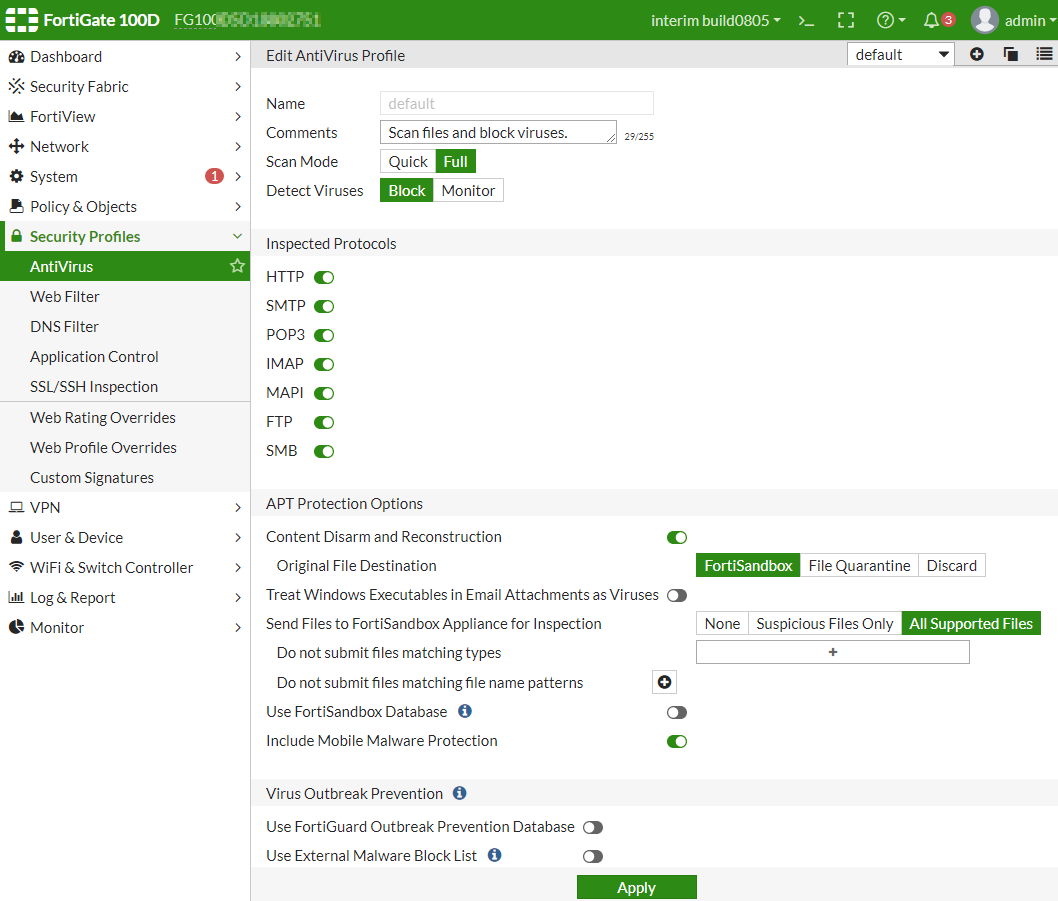Toggle IMAP protocol inspection
The width and height of the screenshot is (1058, 901).
tap(324, 364)
